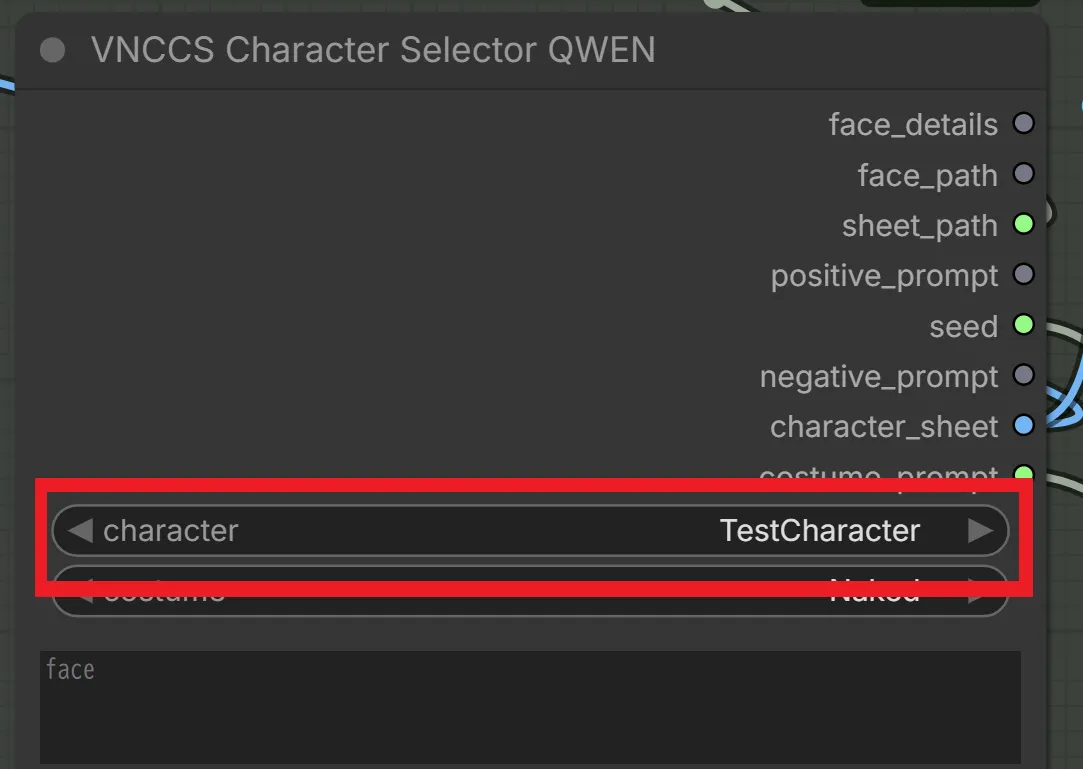Switch to next character with right arrow

(x=981, y=530)
